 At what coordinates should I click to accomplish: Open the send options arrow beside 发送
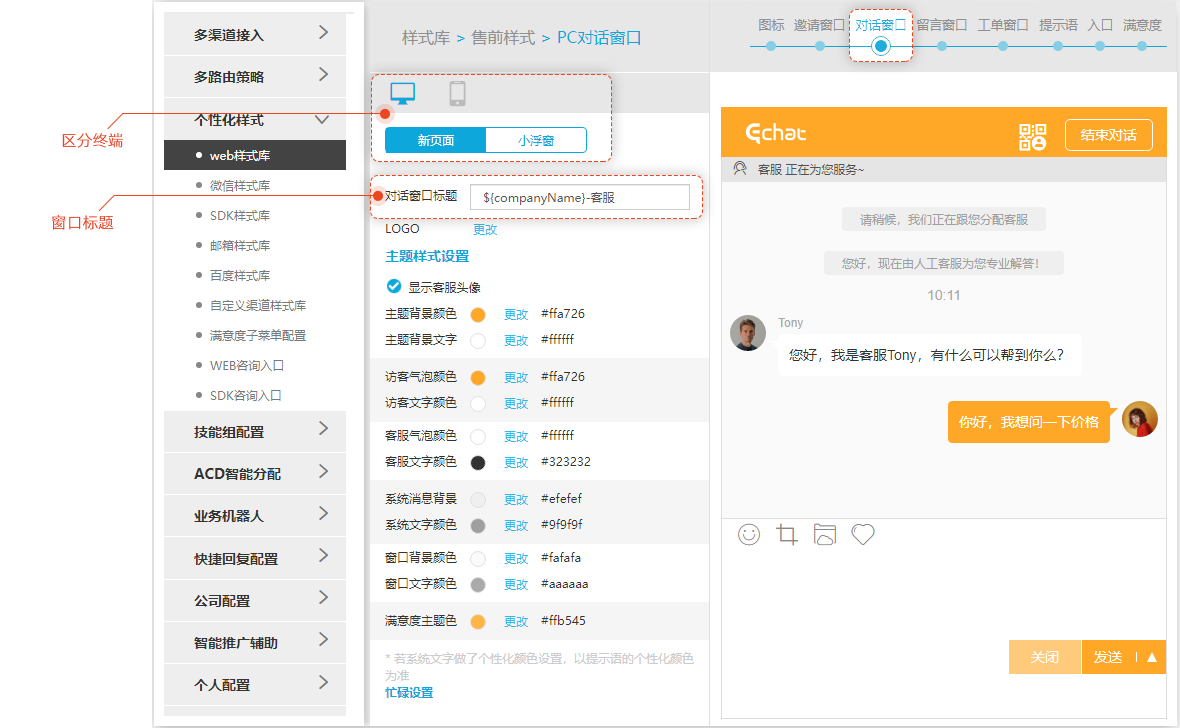1151,657
